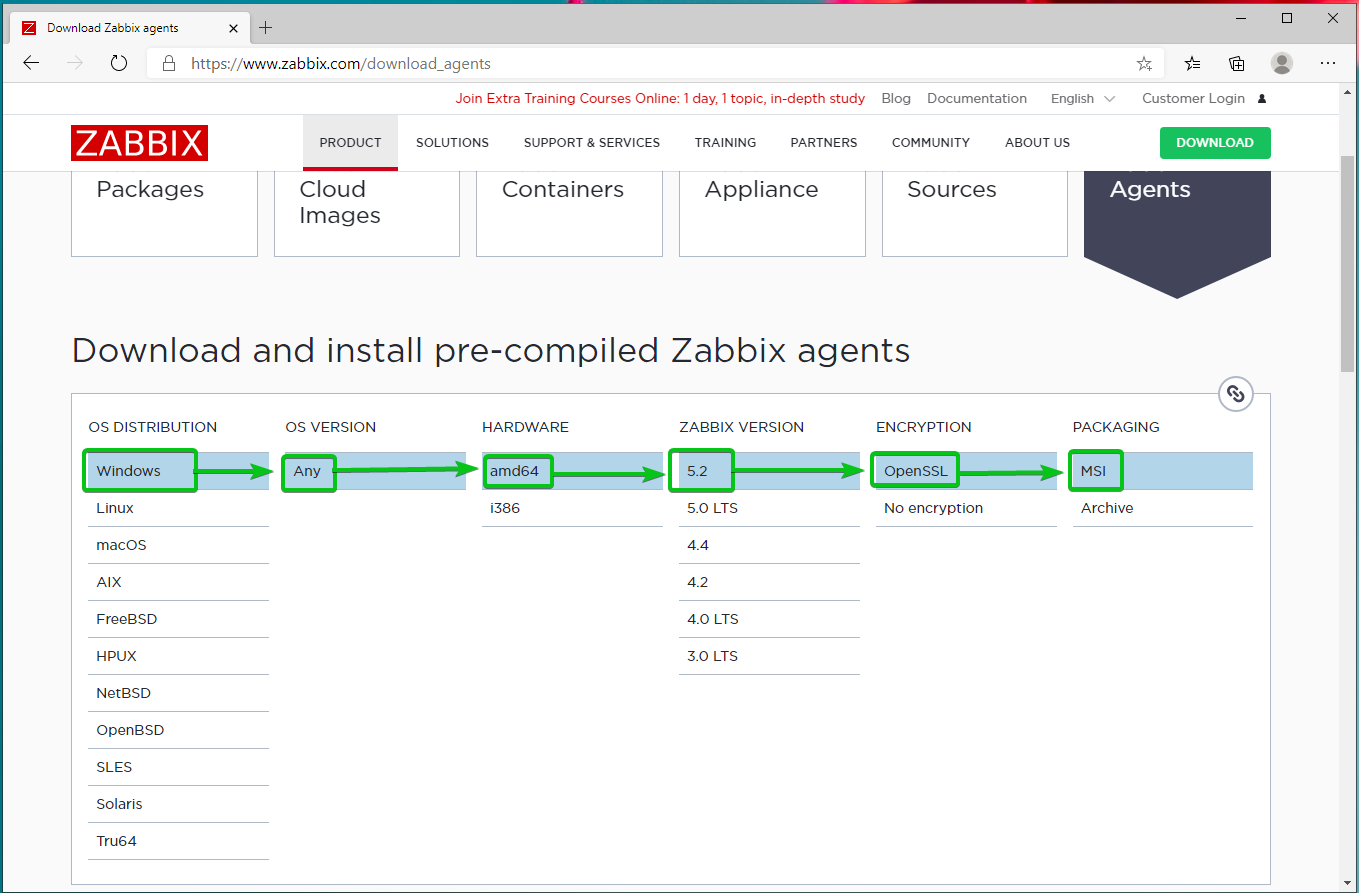Click the browser back arrow
This screenshot has height=893, width=1359.
(x=31, y=63)
